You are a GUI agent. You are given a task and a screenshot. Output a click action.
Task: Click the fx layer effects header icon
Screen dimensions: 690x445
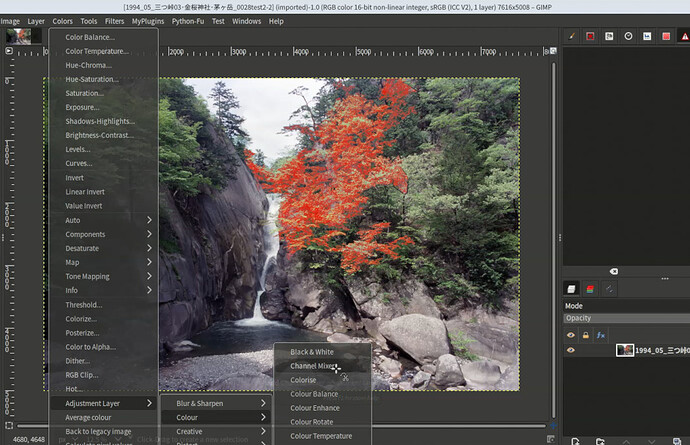(601, 335)
